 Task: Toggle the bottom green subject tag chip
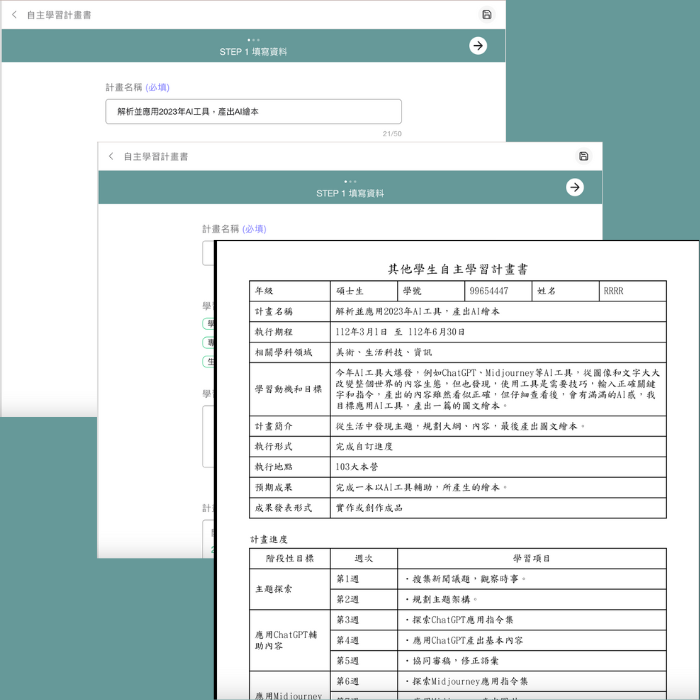pyautogui.click(x=208, y=361)
